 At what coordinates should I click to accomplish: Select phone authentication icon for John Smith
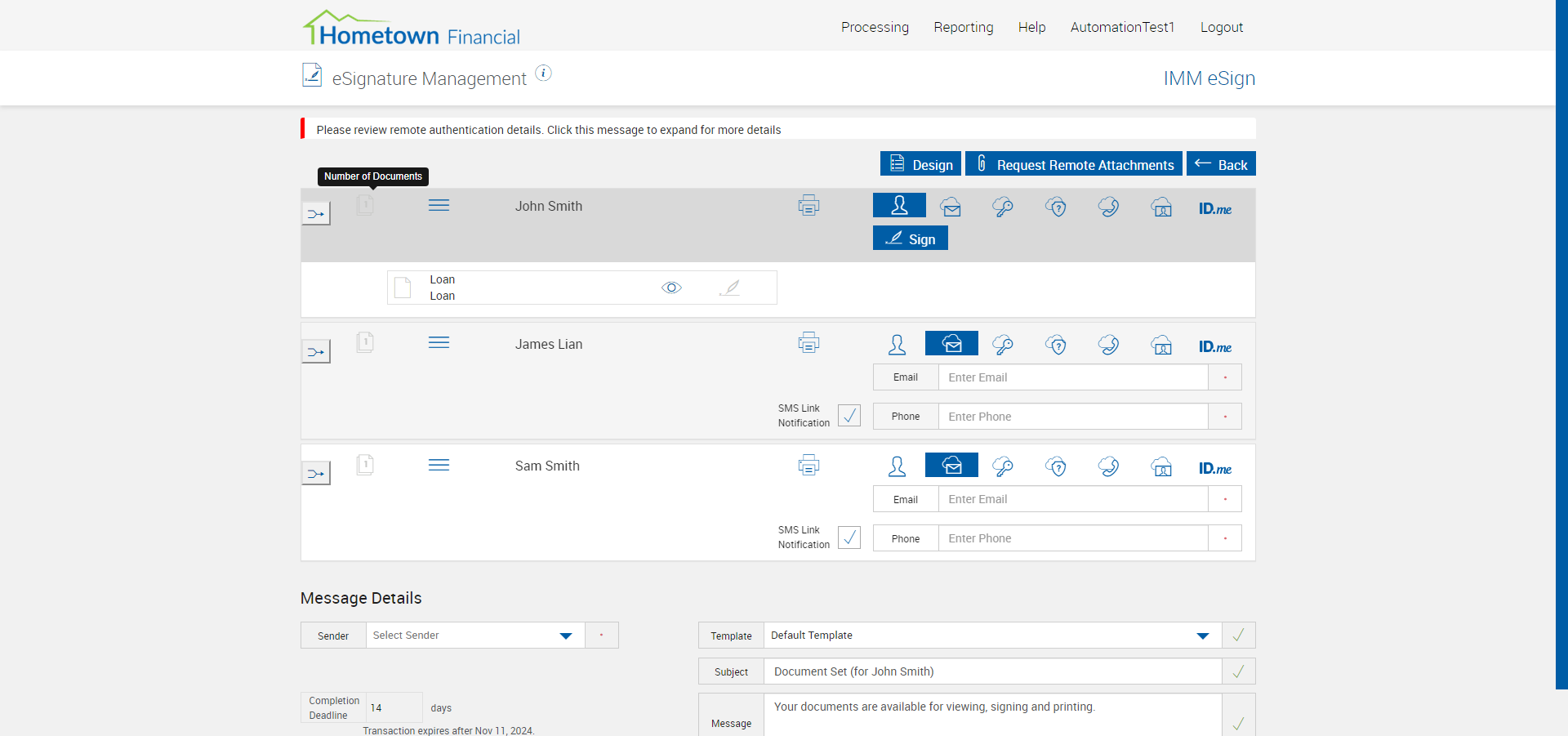1108,207
